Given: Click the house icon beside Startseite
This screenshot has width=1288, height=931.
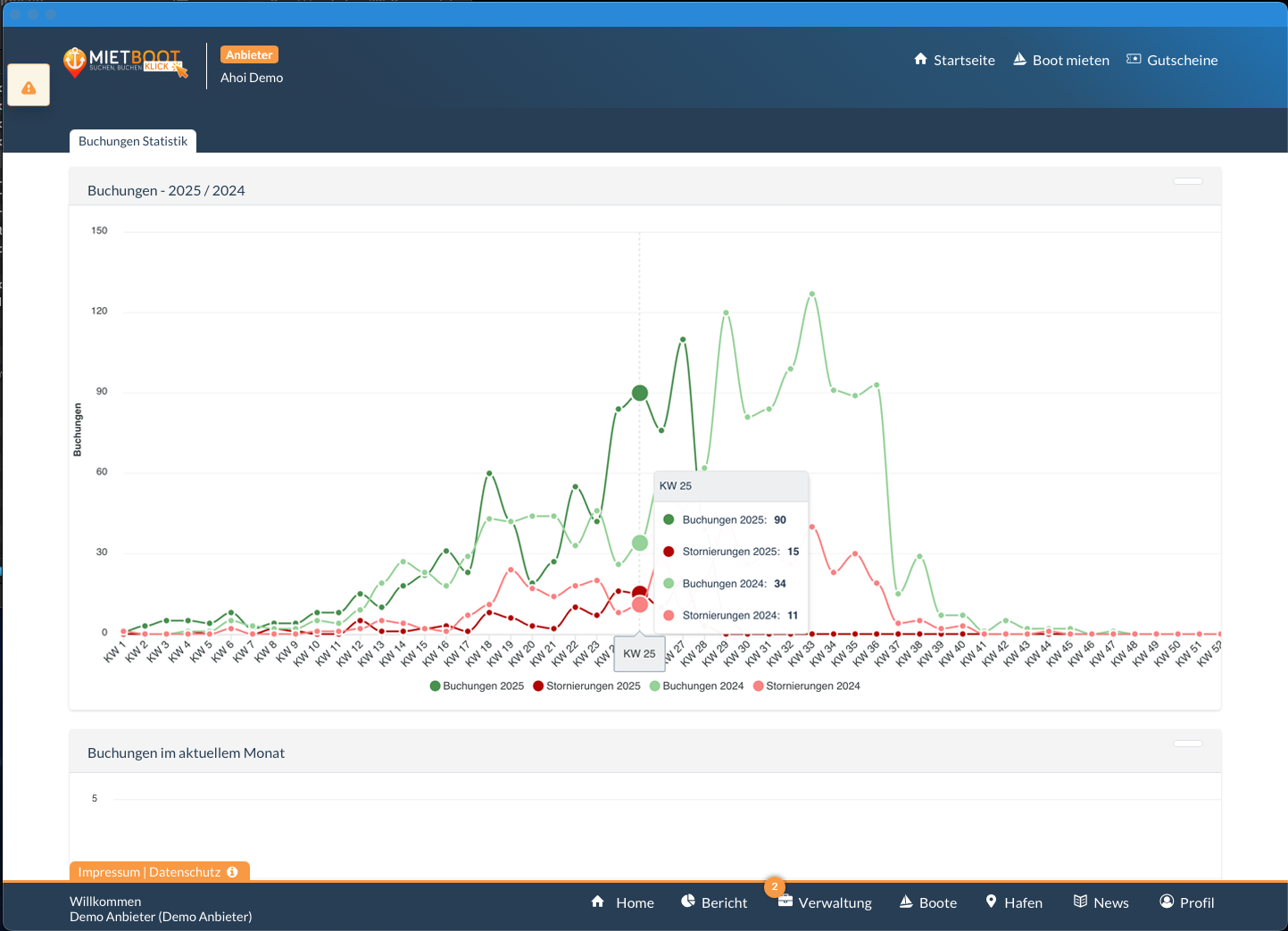Looking at the screenshot, I should [920, 60].
